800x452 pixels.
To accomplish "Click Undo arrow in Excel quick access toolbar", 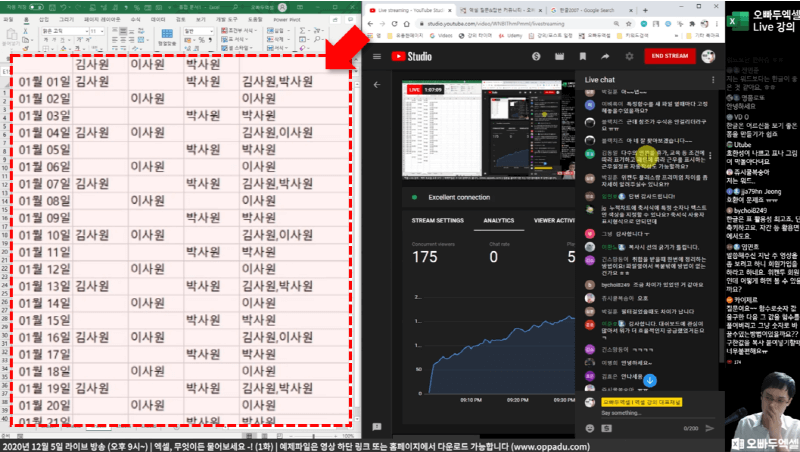I will [64, 7].
